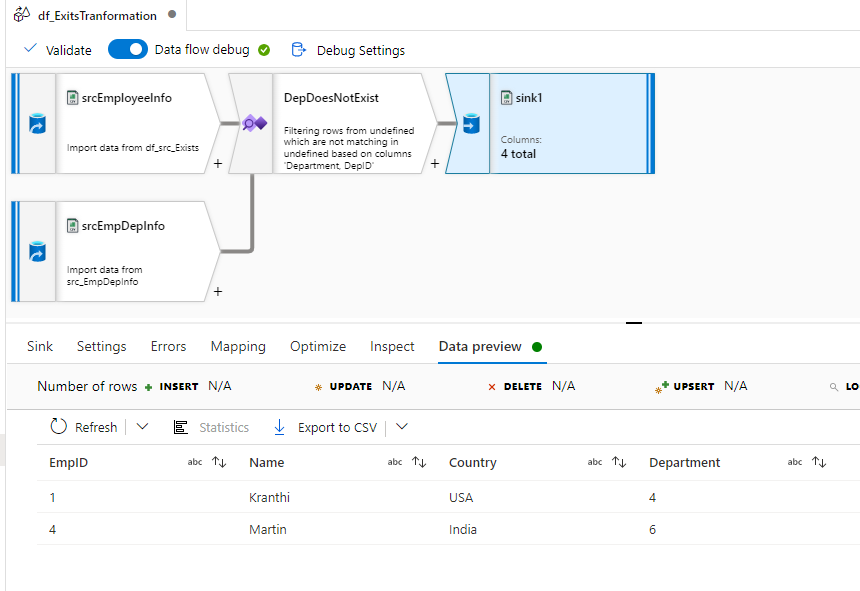Add transformation after srcEmployeeInfo with plus
This screenshot has width=860, height=591.
[218, 163]
